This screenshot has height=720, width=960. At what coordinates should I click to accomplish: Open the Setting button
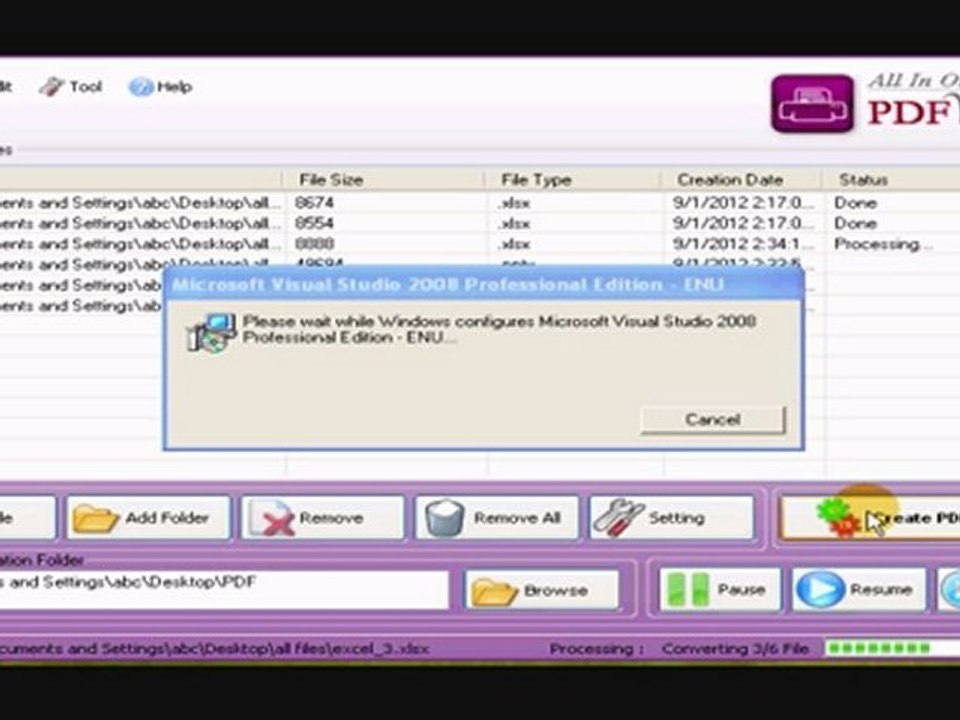point(672,518)
